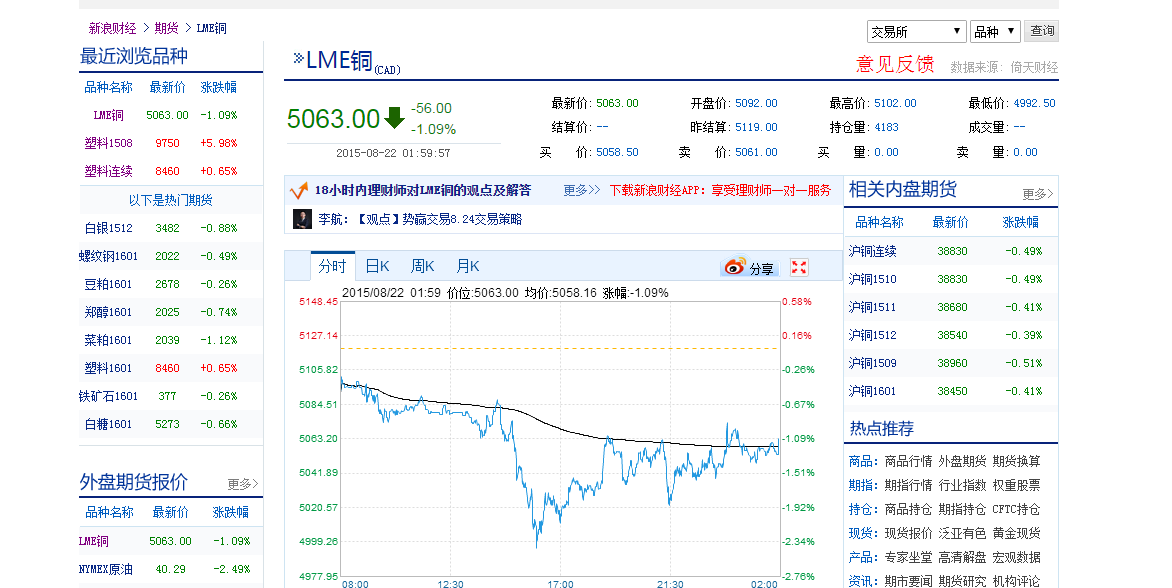Open 白银1512 hot futures row

click(108, 228)
